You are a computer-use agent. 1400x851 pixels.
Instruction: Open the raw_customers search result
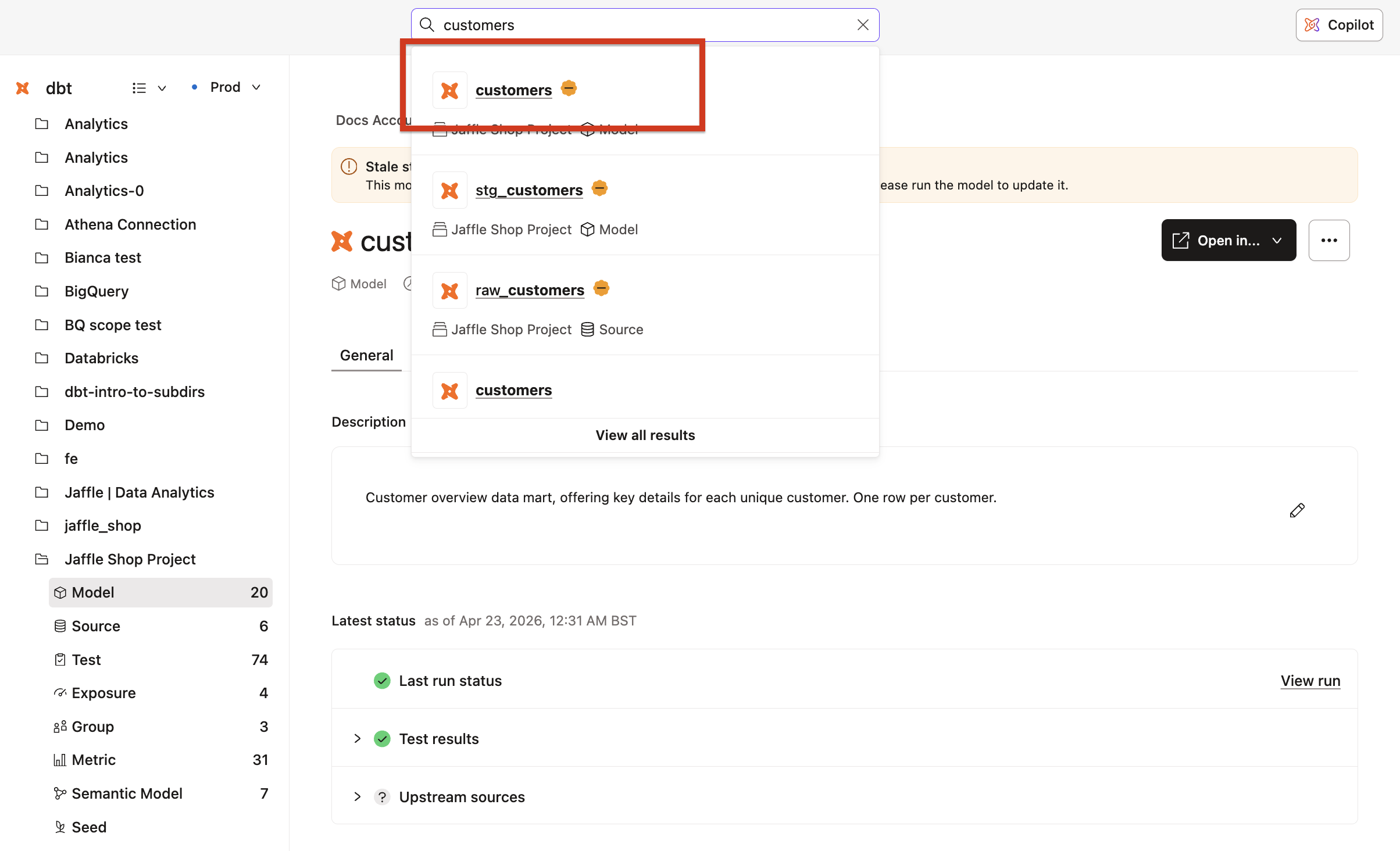tap(530, 290)
